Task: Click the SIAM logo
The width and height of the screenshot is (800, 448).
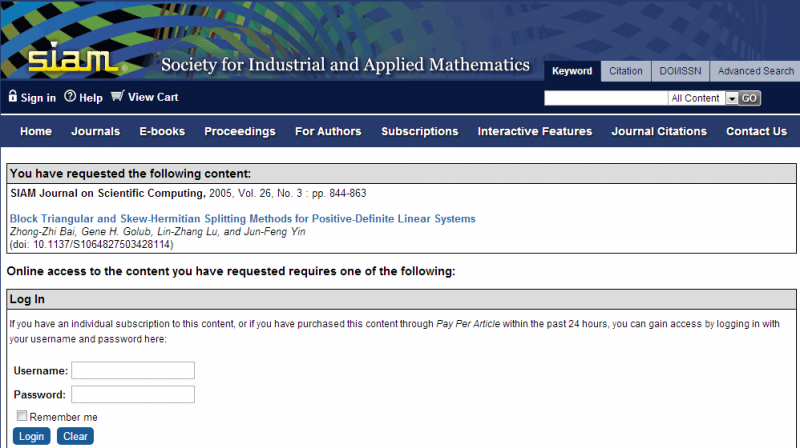Action: 77,57
